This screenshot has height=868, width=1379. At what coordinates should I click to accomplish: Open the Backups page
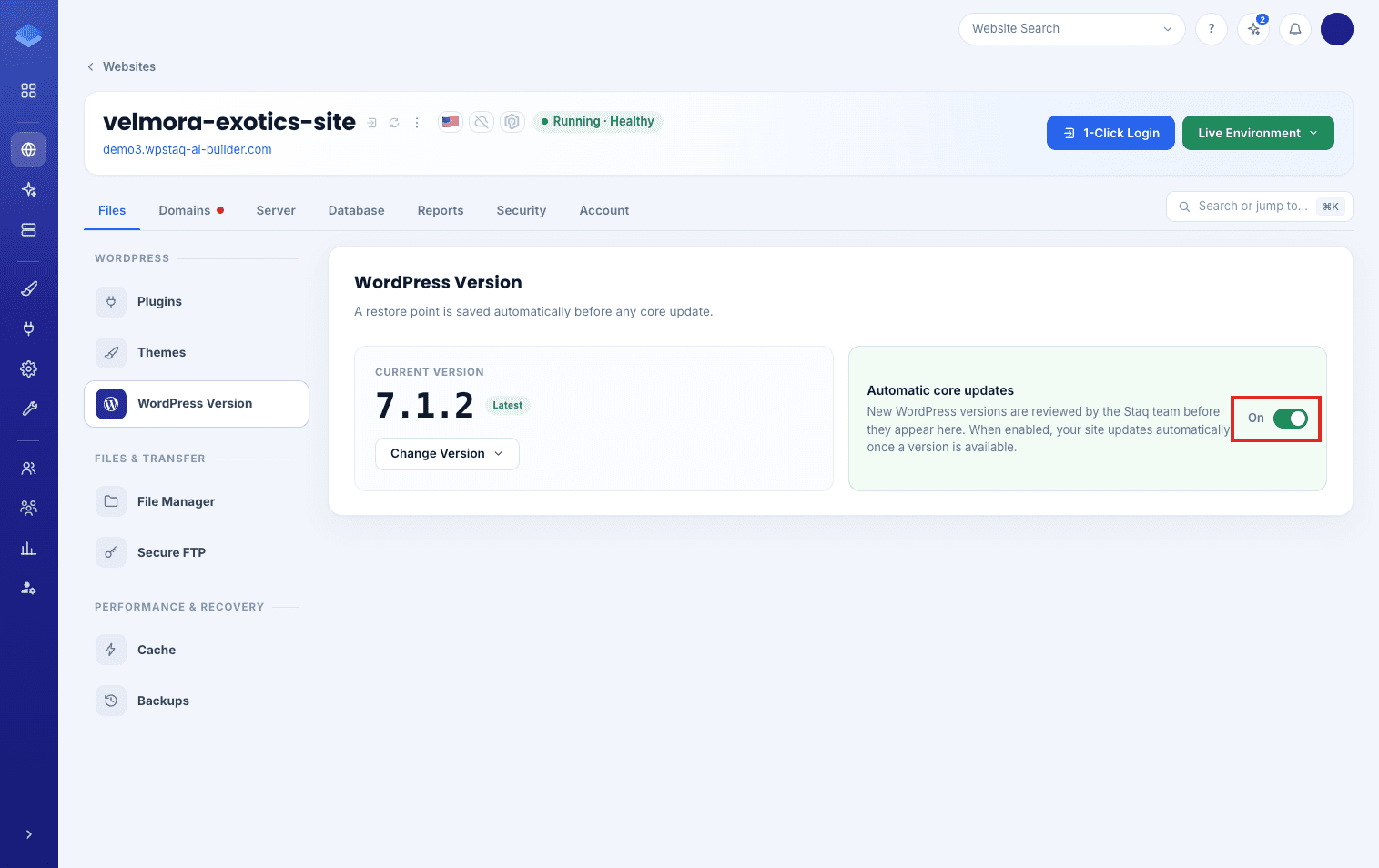tap(197, 701)
